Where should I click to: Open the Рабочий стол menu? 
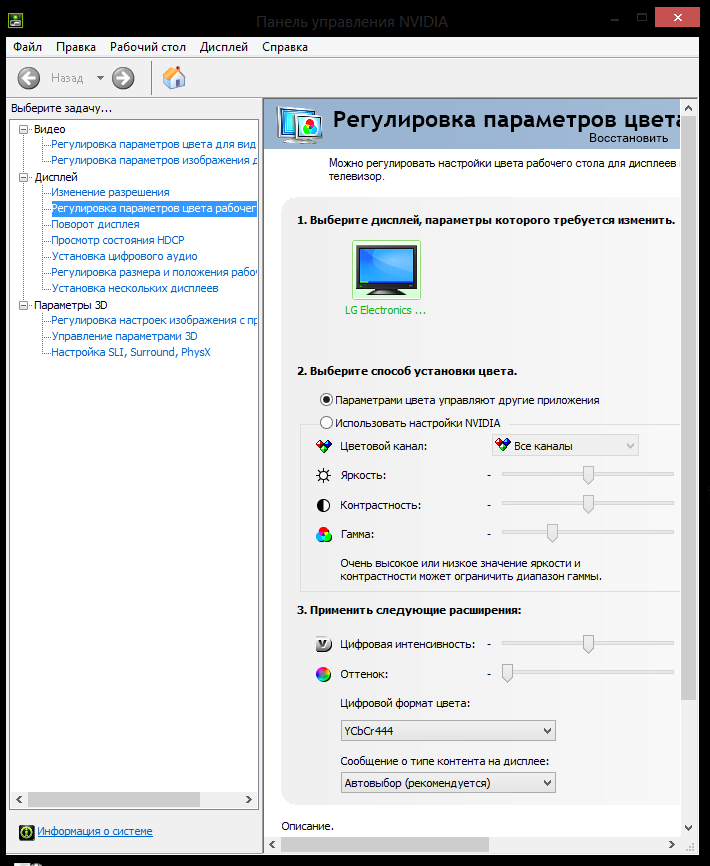(147, 47)
